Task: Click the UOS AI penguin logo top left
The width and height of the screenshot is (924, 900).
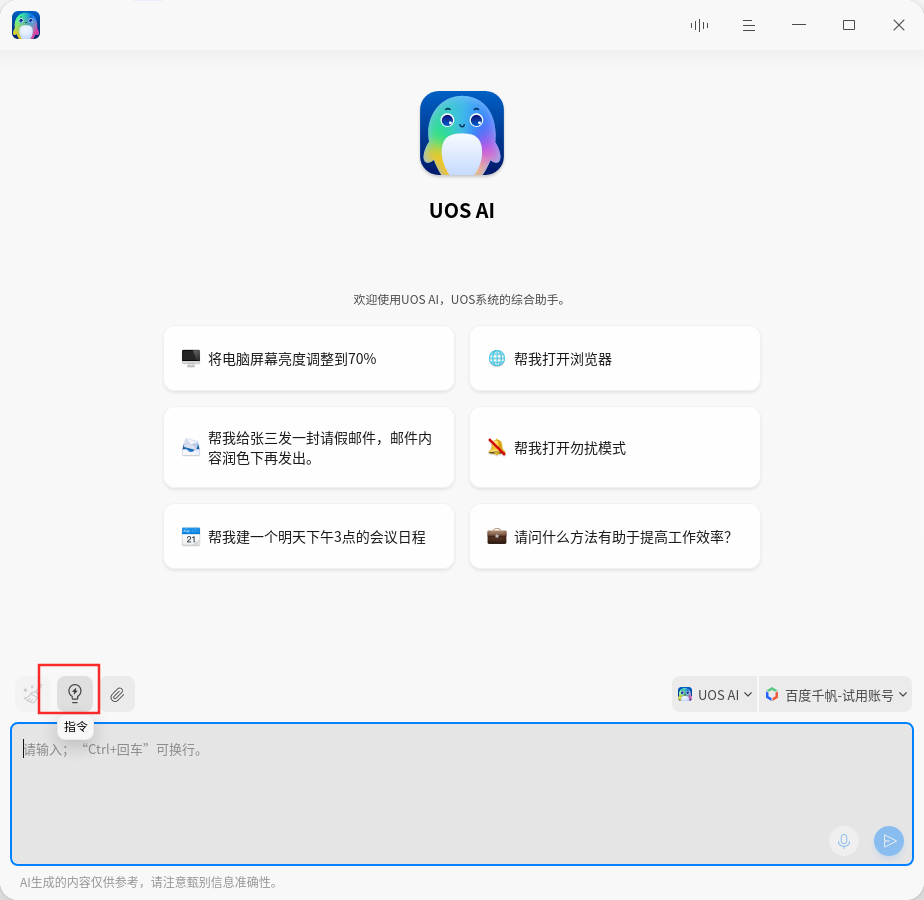Action: 26,25
